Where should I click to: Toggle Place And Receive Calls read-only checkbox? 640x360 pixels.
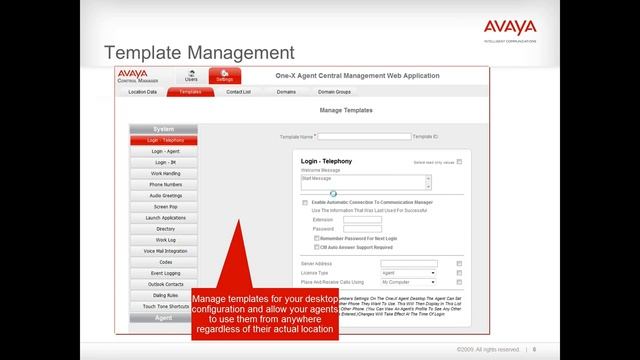(459, 282)
